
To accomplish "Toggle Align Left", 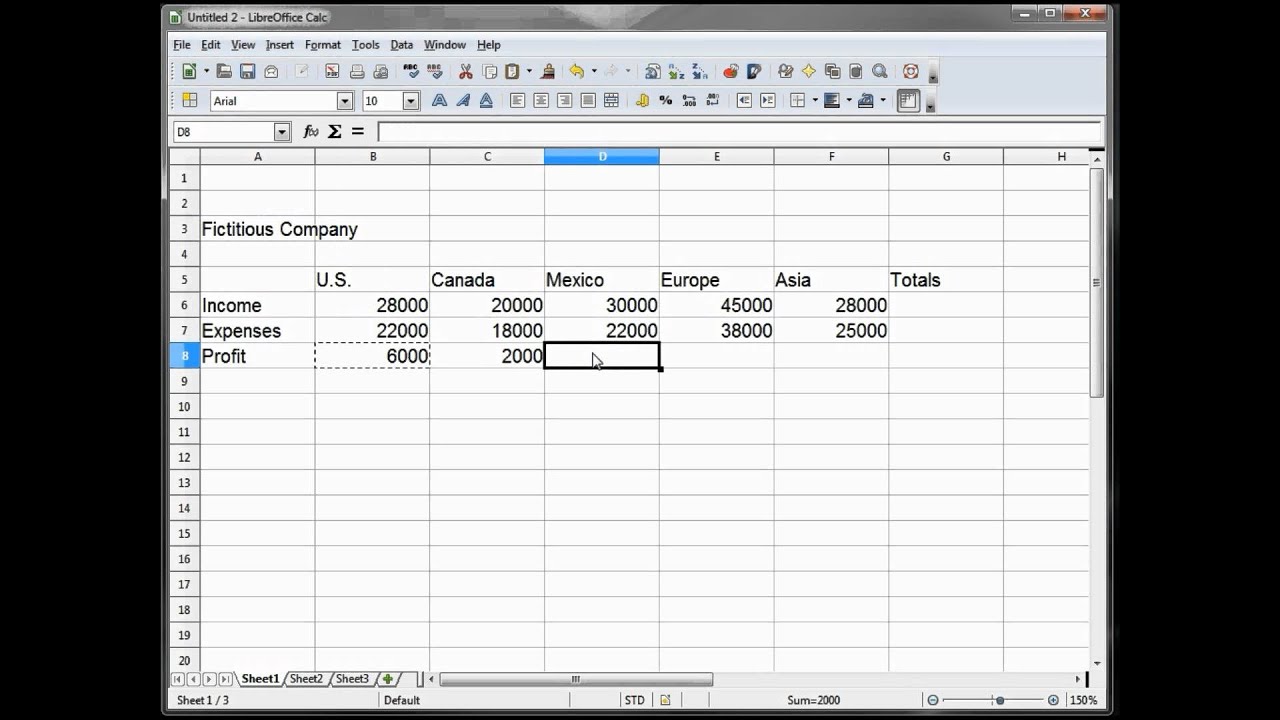I will point(517,101).
